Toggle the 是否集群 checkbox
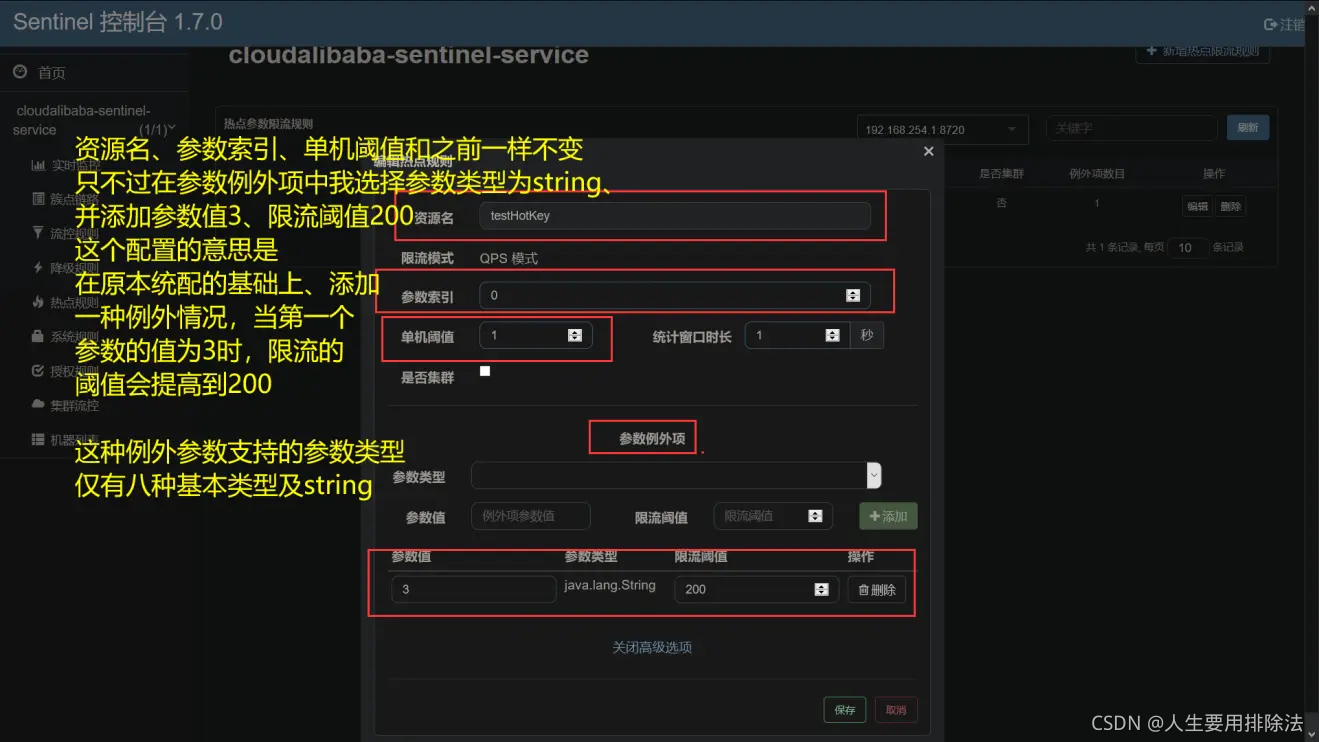Image resolution: width=1319 pixels, height=742 pixels. (485, 371)
